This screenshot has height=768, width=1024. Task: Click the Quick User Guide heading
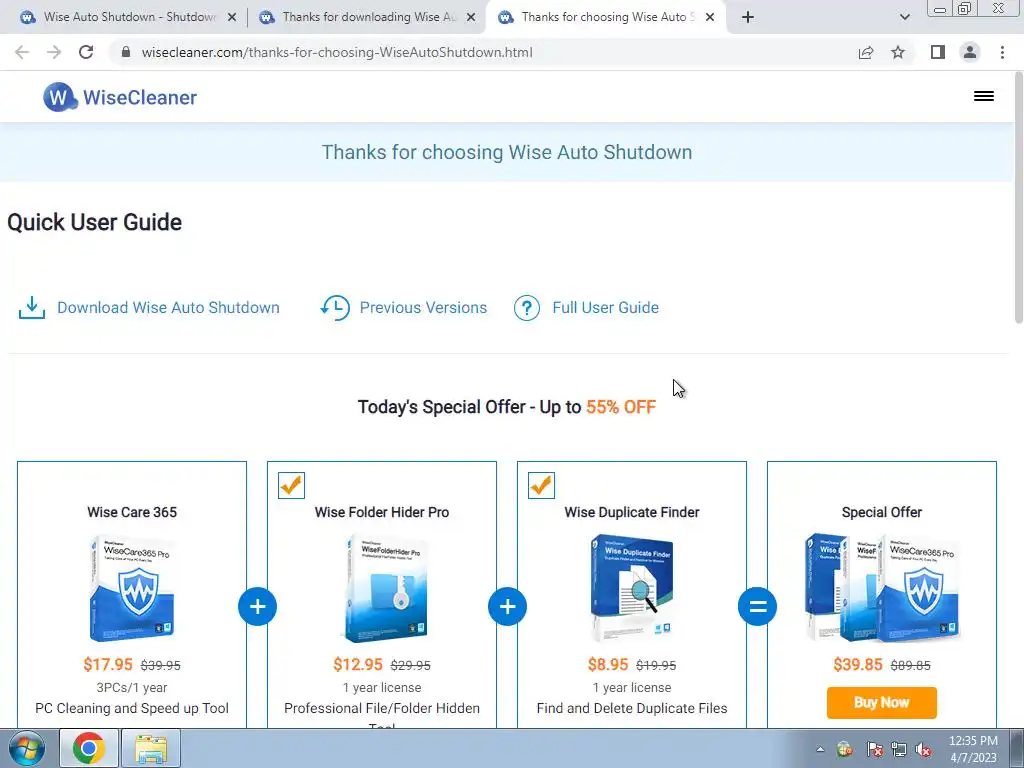[x=95, y=222]
